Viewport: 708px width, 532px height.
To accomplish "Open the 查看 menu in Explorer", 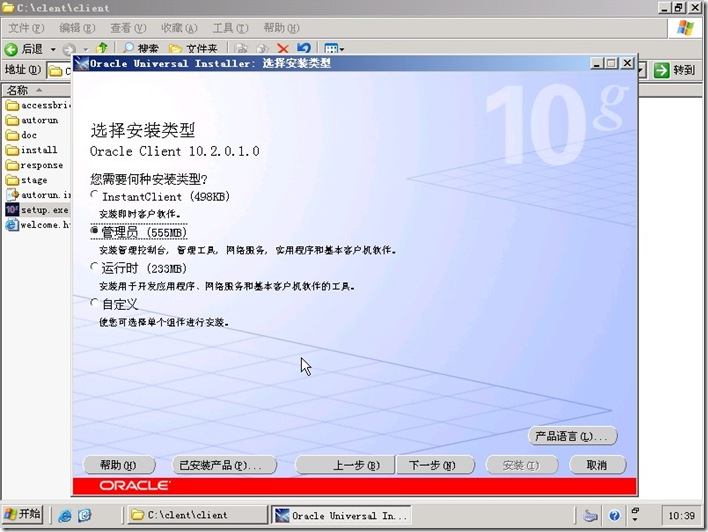I will (128, 28).
